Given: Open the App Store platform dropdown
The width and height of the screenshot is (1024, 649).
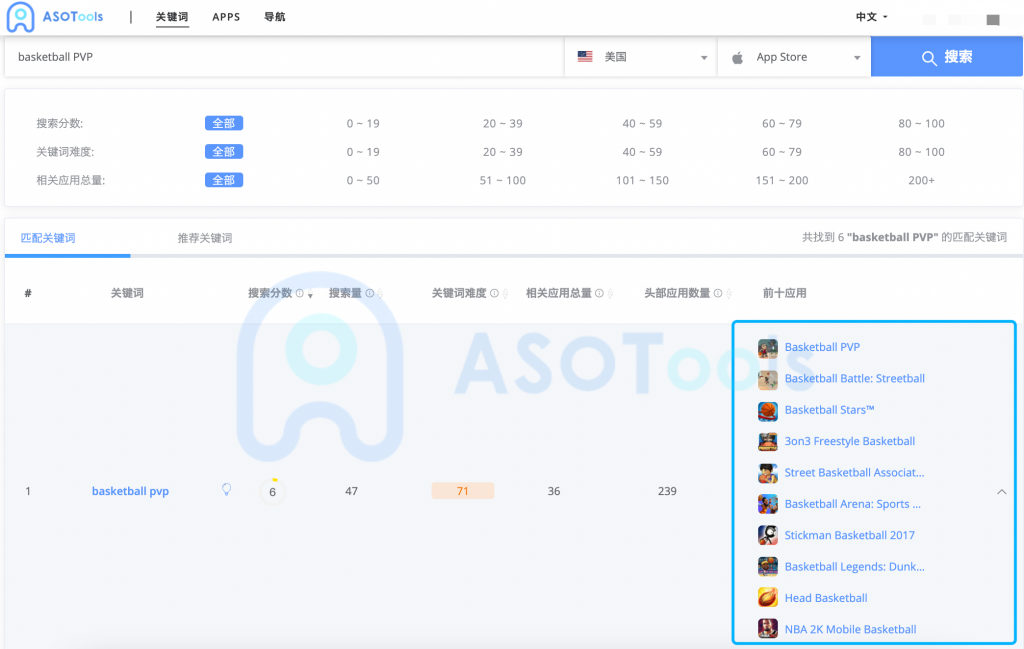Looking at the screenshot, I should (795, 57).
